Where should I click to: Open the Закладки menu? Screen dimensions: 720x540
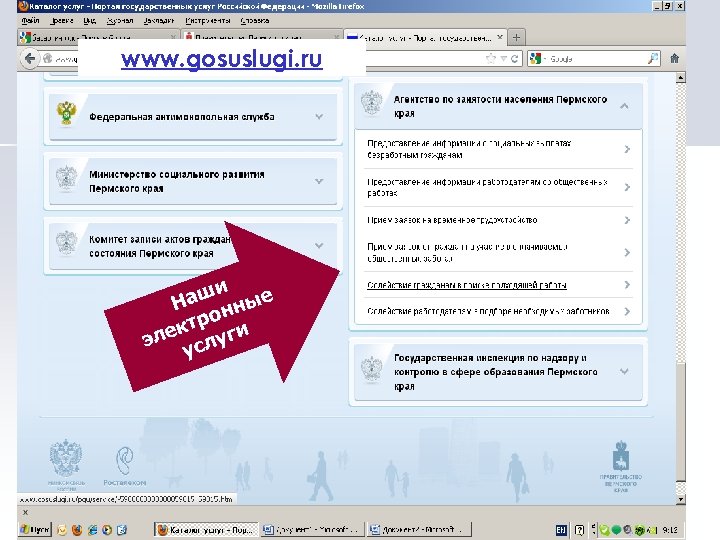(159, 21)
